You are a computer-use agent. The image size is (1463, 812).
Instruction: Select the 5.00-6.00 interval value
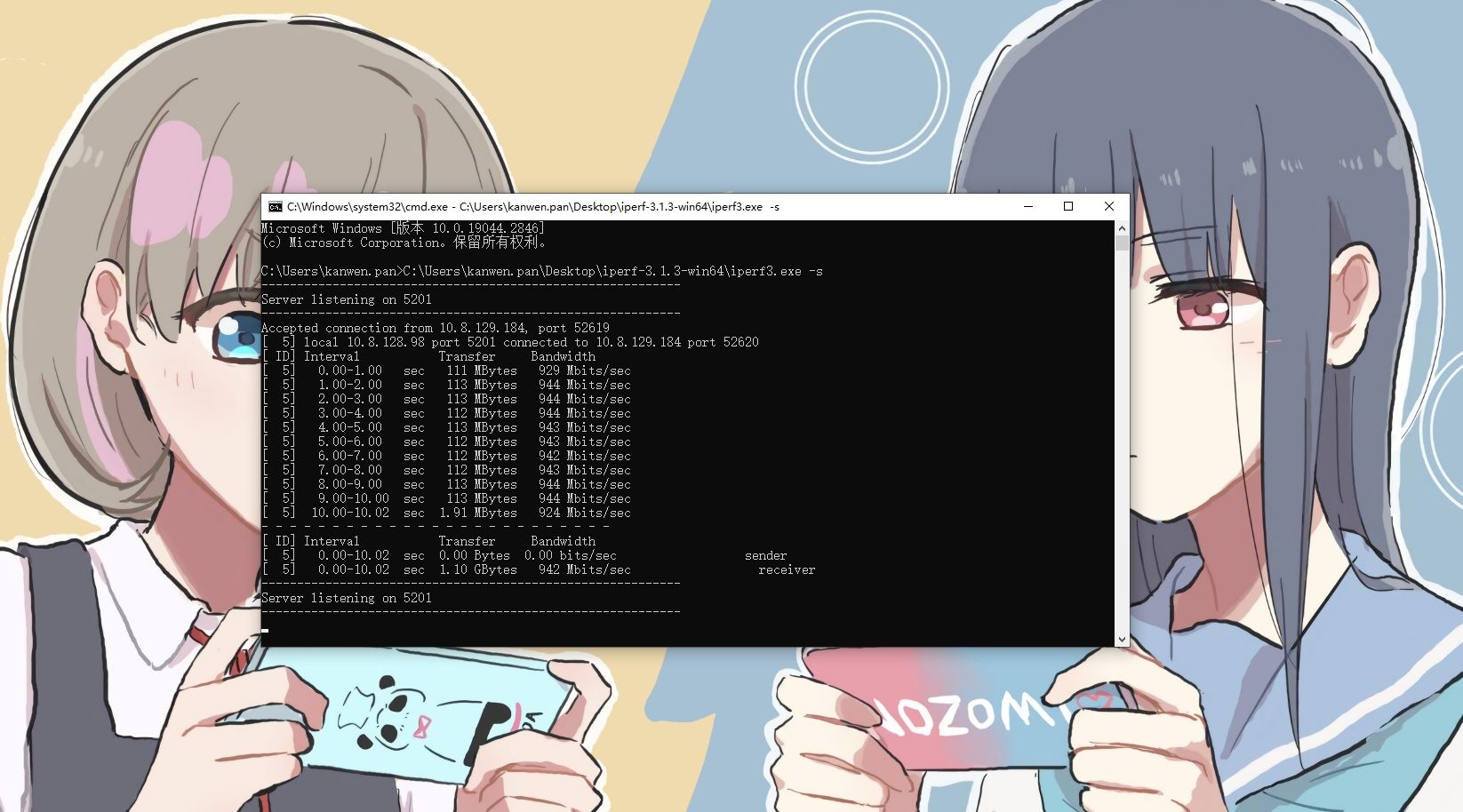click(350, 442)
